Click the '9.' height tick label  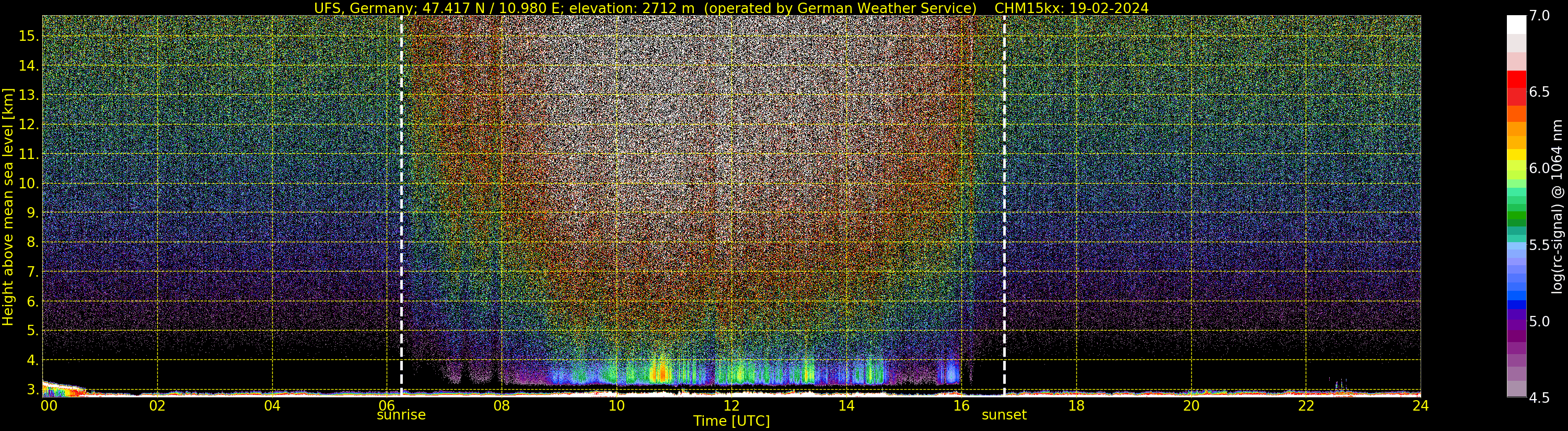pos(33,213)
